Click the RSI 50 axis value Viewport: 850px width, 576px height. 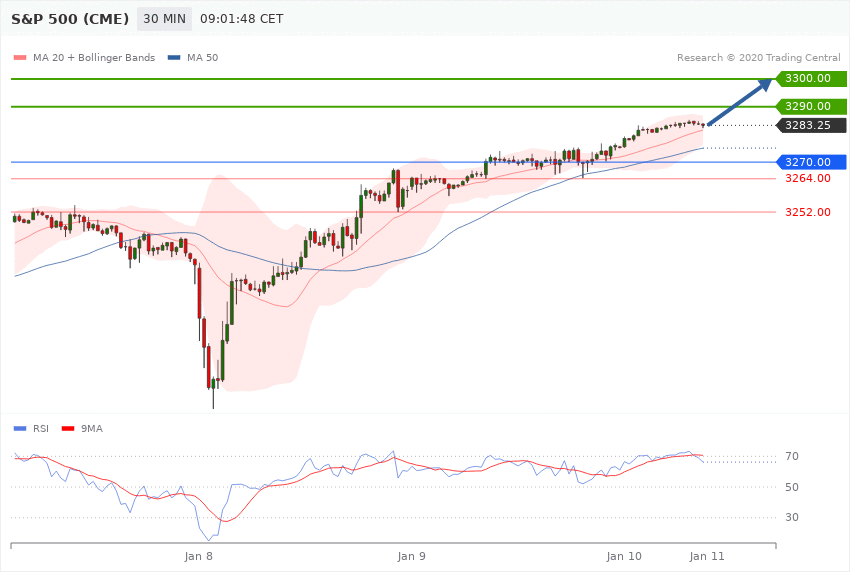coord(792,487)
